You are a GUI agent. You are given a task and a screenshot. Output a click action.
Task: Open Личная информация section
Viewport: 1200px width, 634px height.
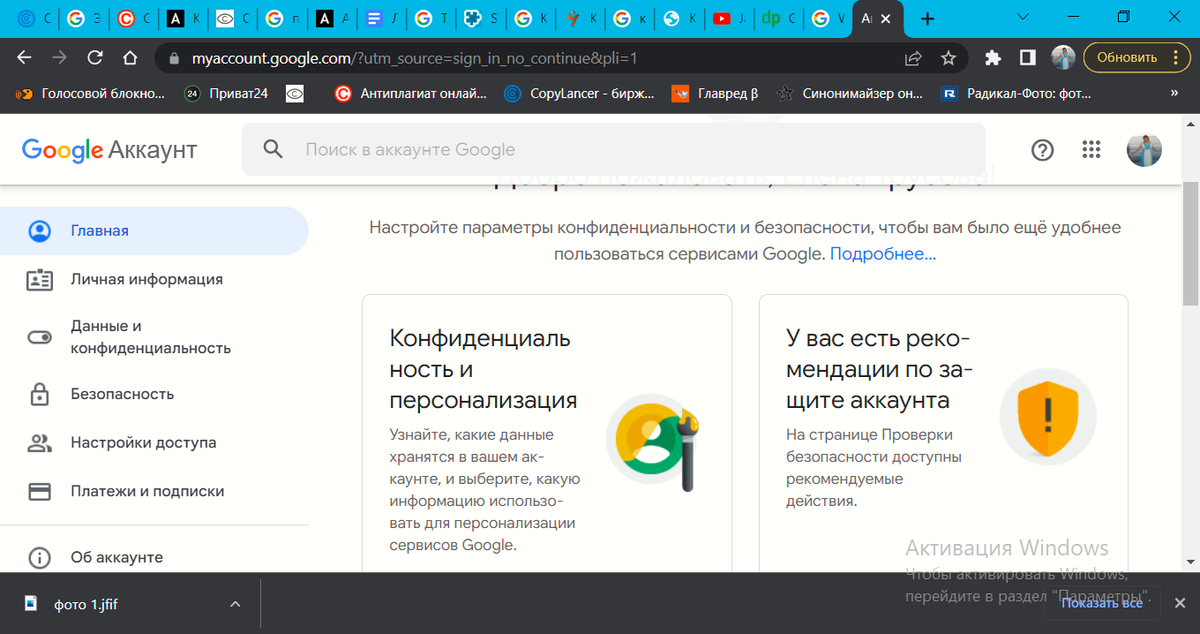(154, 280)
